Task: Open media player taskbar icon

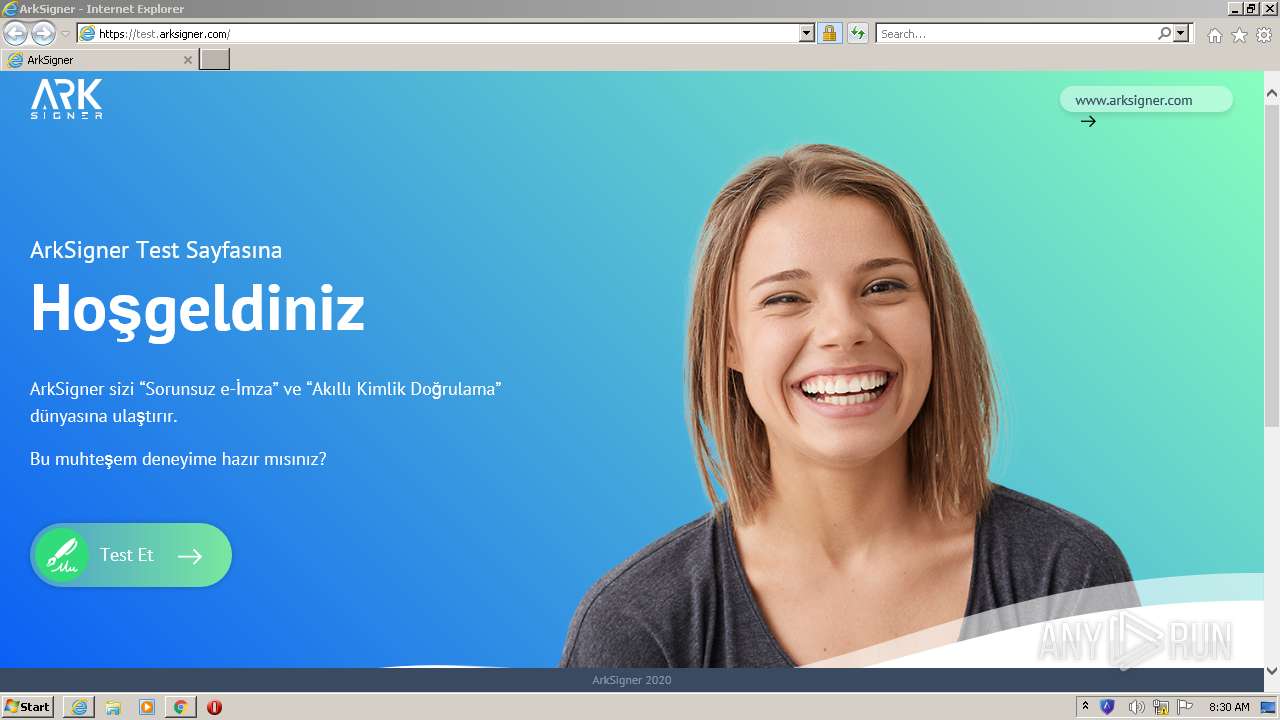Action: click(x=147, y=707)
